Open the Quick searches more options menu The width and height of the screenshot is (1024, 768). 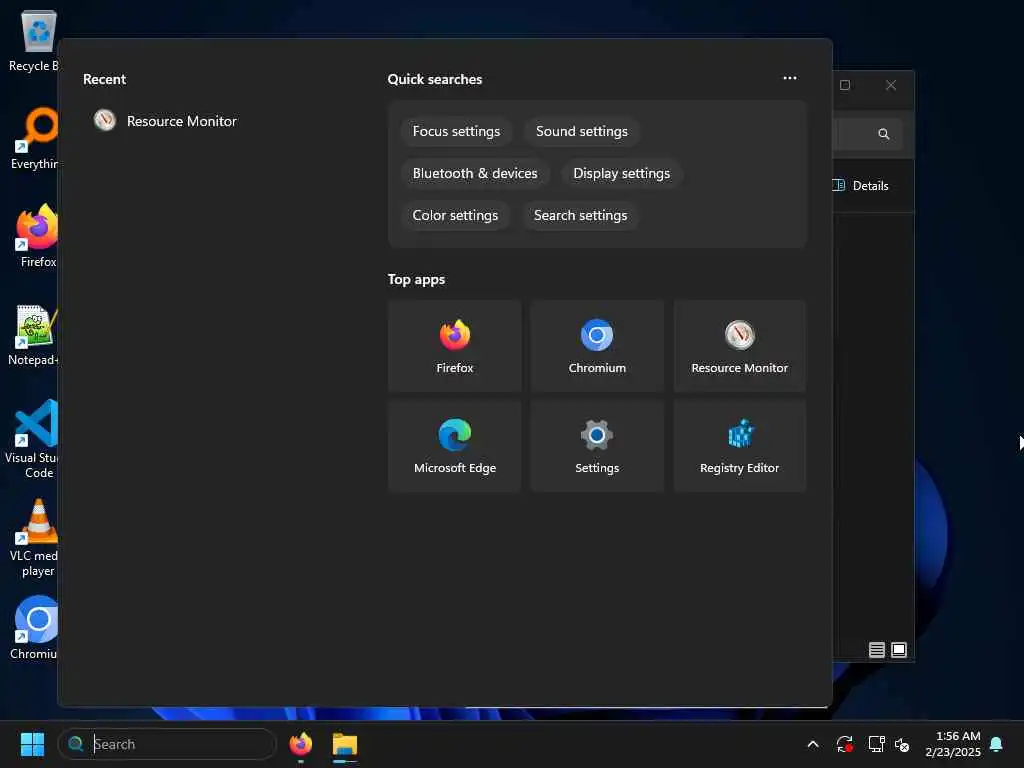coord(790,78)
